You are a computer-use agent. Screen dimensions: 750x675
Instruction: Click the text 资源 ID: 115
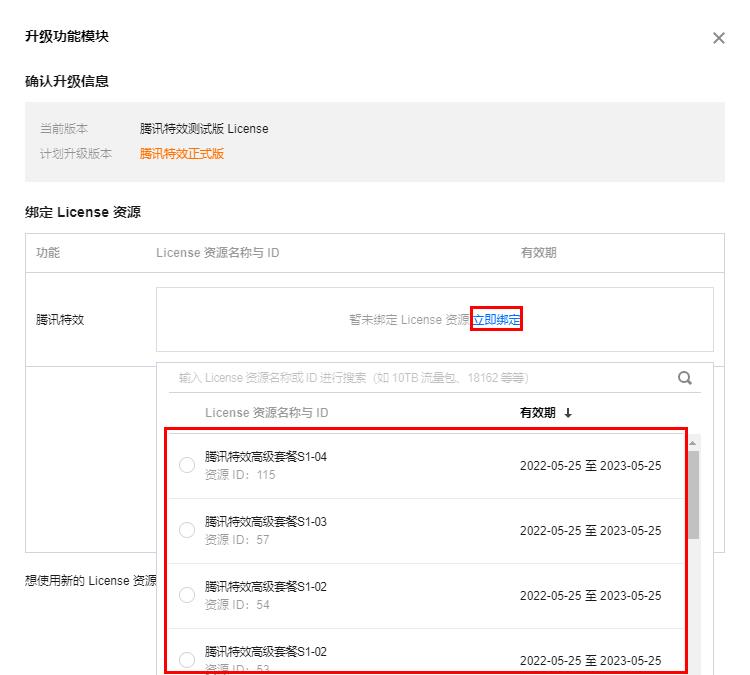[240, 475]
